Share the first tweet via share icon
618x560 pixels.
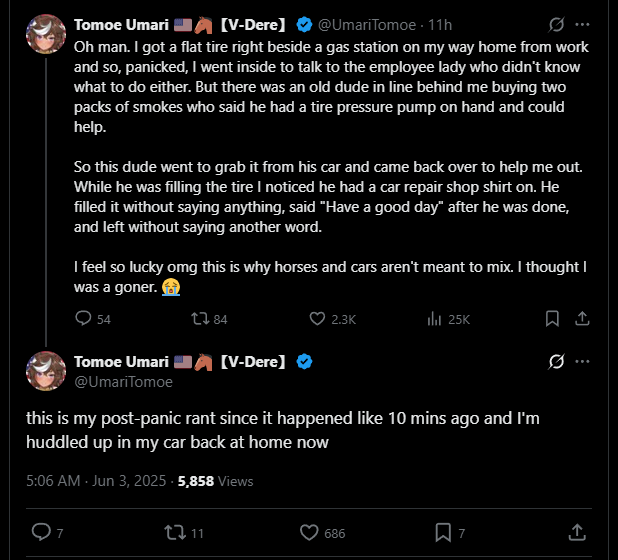pos(584,319)
